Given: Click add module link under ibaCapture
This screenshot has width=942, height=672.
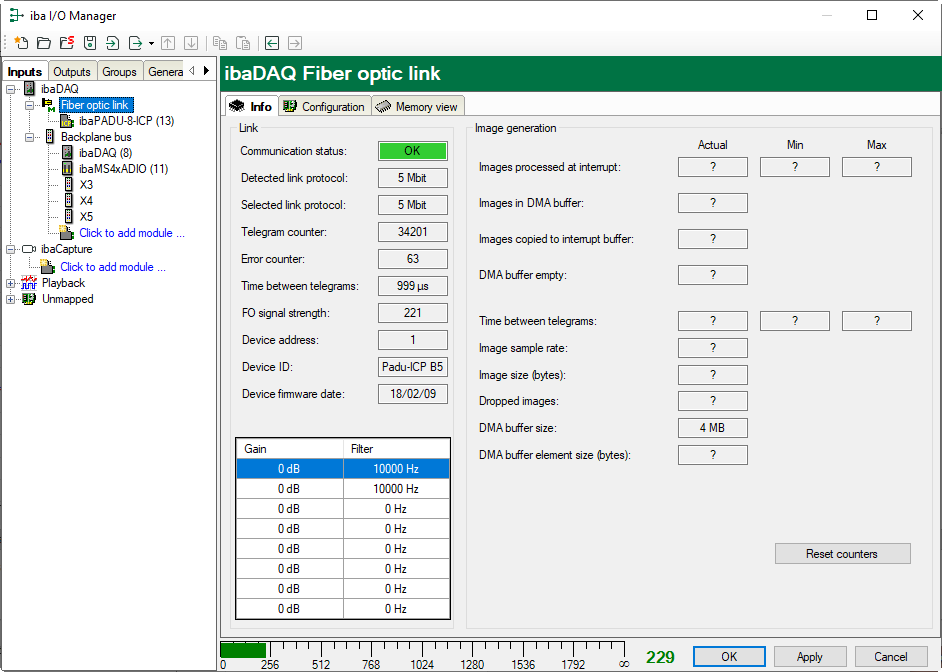Looking at the screenshot, I should pyautogui.click(x=113, y=267).
